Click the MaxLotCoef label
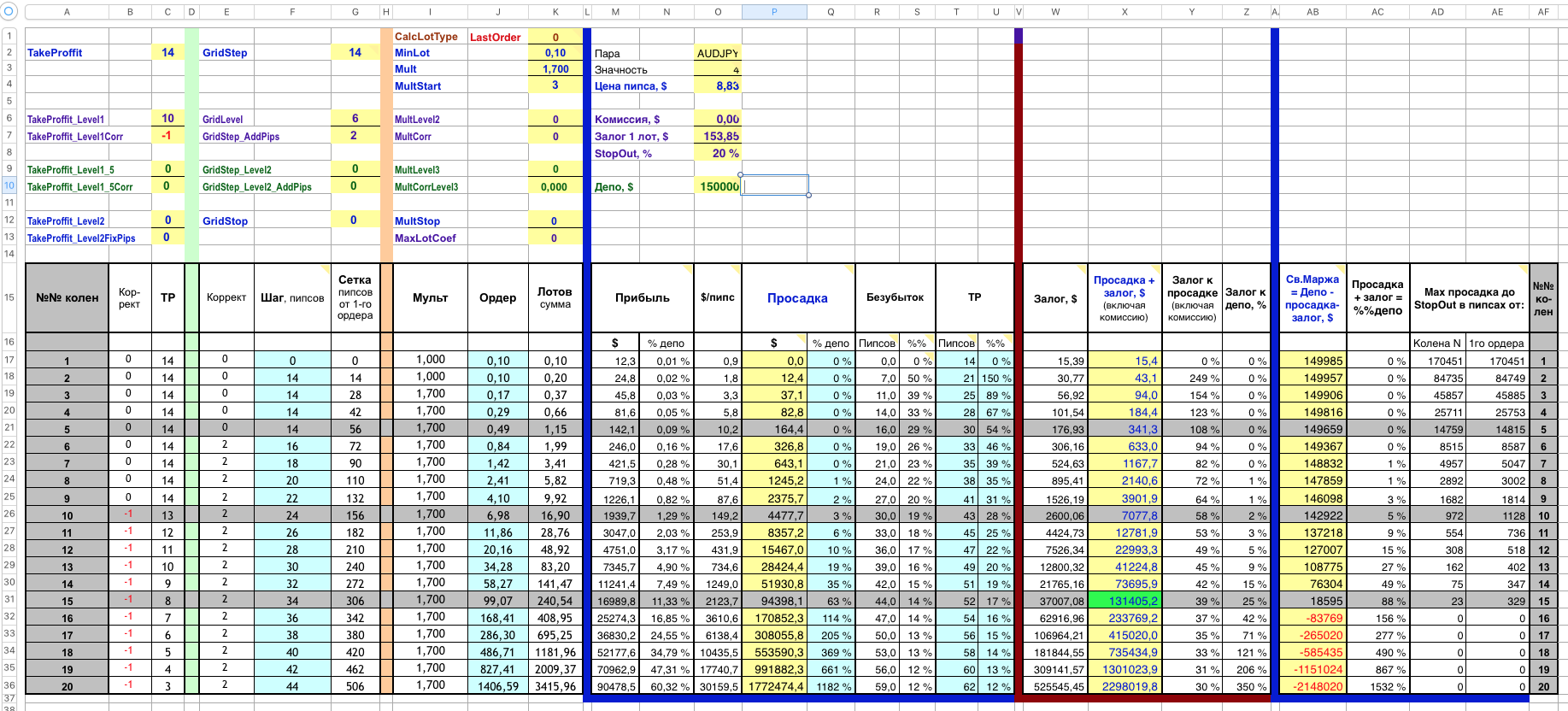 (x=426, y=238)
